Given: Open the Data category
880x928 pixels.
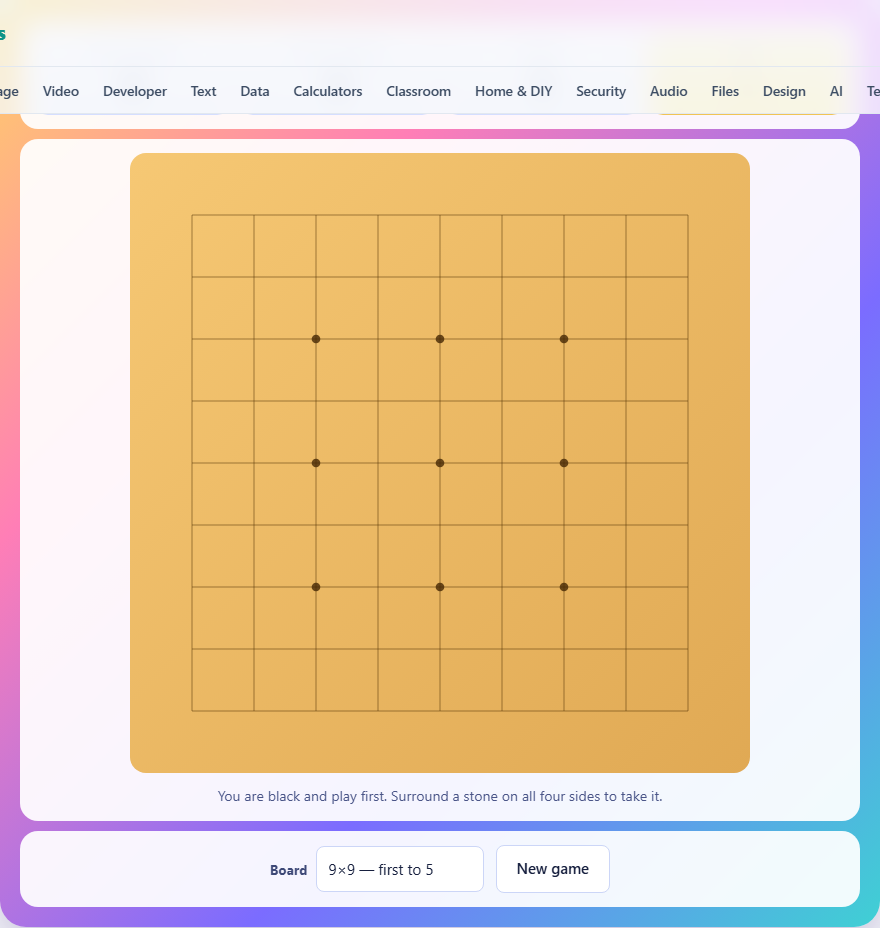Looking at the screenshot, I should pyautogui.click(x=254, y=91).
